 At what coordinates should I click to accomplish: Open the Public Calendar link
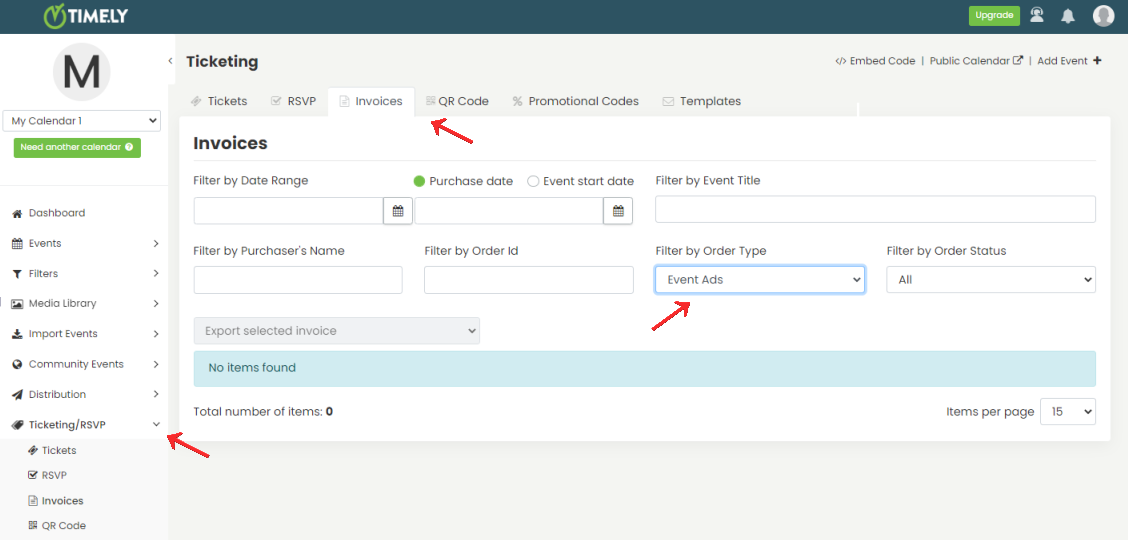coord(976,61)
